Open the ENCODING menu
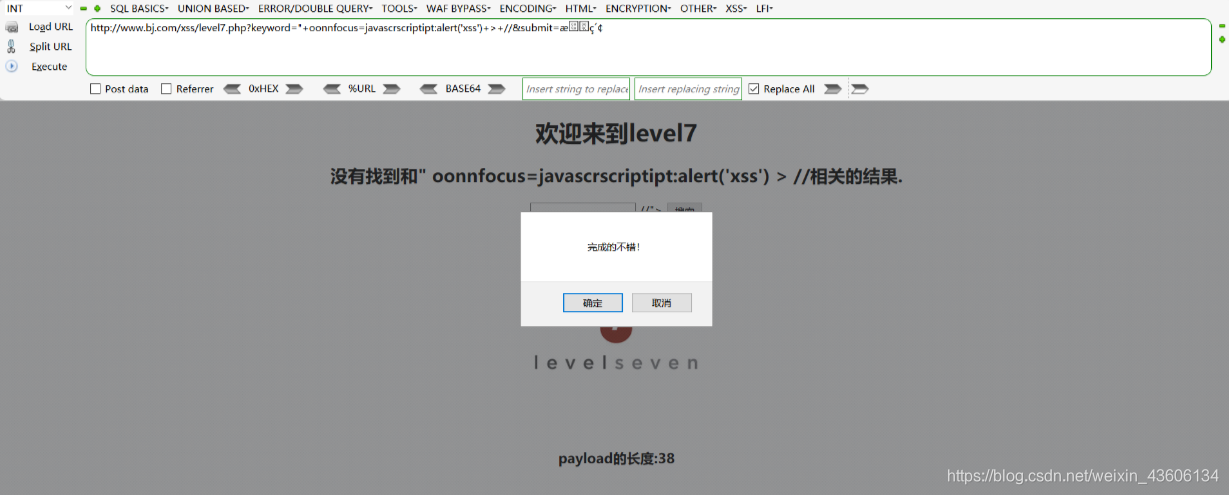This screenshot has width=1229, height=495. (528, 8)
